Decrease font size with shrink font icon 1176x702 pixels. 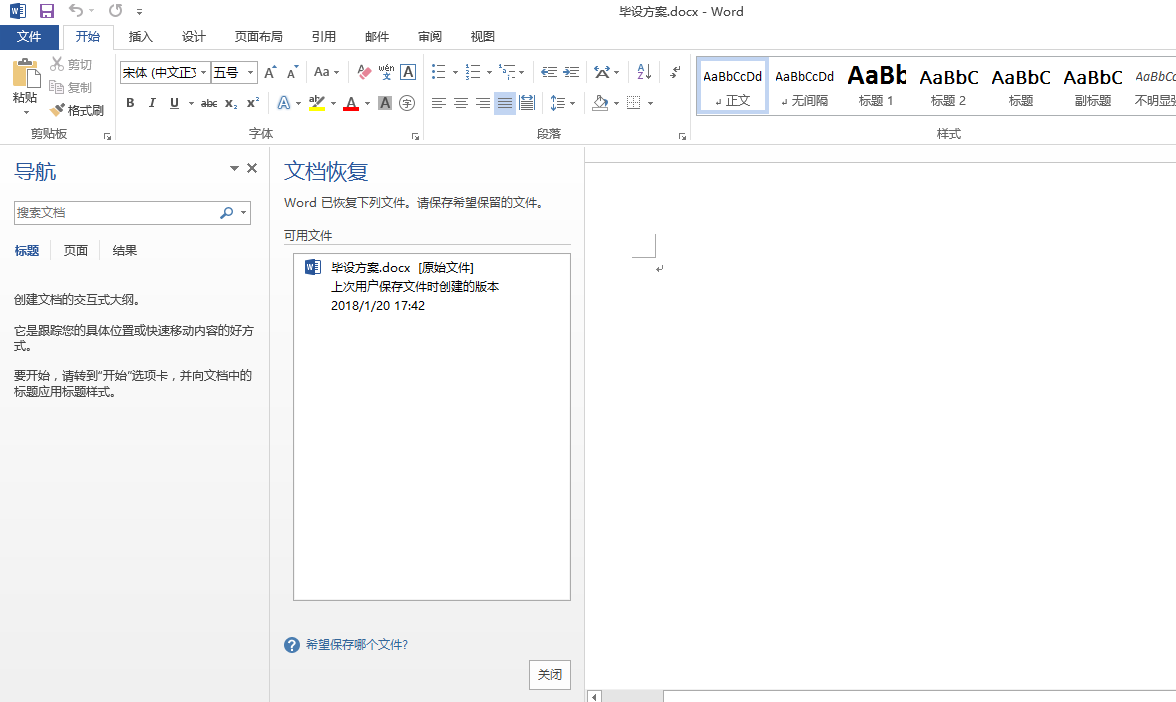[x=292, y=72]
